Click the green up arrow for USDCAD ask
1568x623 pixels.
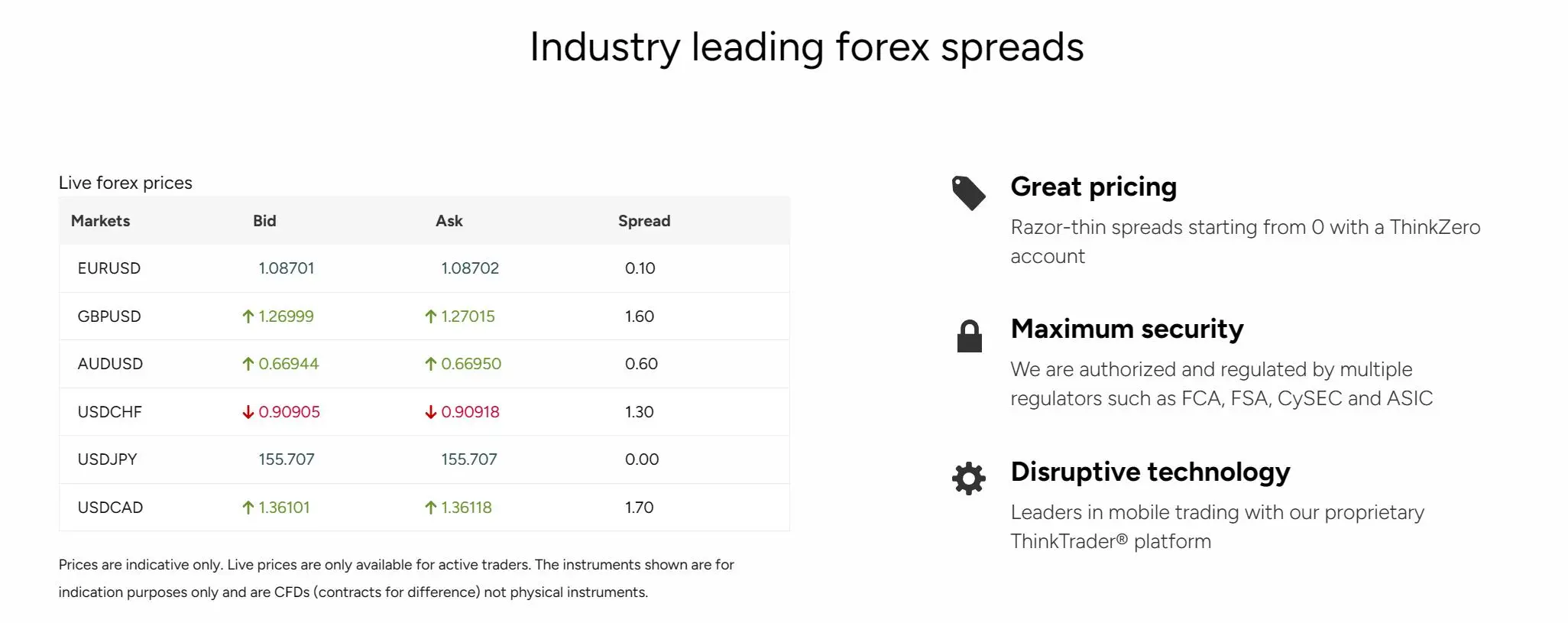pos(430,508)
